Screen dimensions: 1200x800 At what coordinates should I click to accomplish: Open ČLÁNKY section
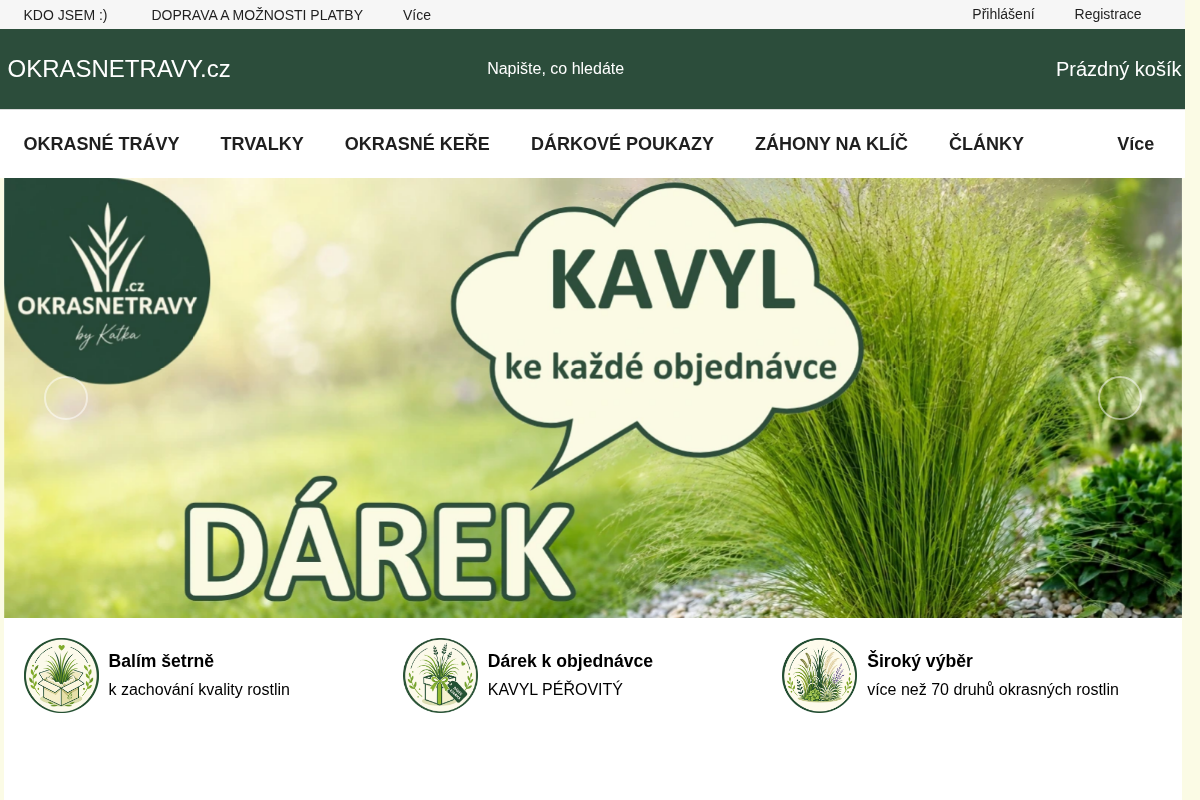pyautogui.click(x=986, y=144)
